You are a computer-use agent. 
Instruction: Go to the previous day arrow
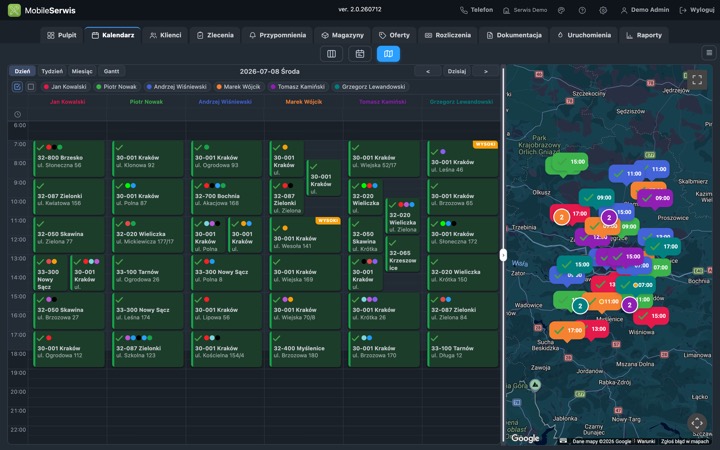428,71
